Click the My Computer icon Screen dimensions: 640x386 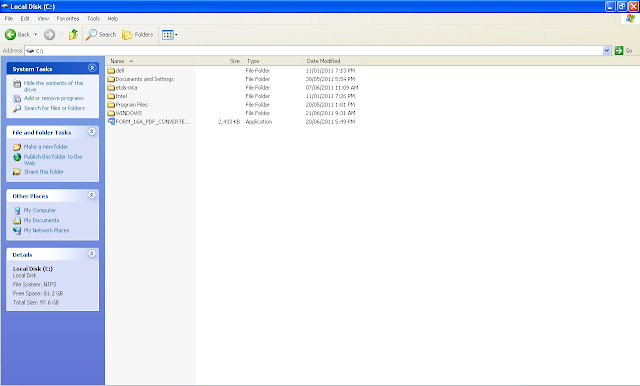(17, 211)
